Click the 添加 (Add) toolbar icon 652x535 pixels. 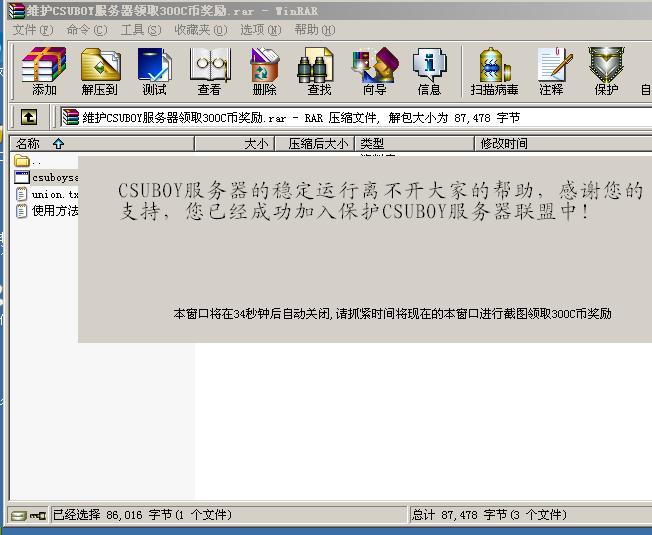point(44,71)
